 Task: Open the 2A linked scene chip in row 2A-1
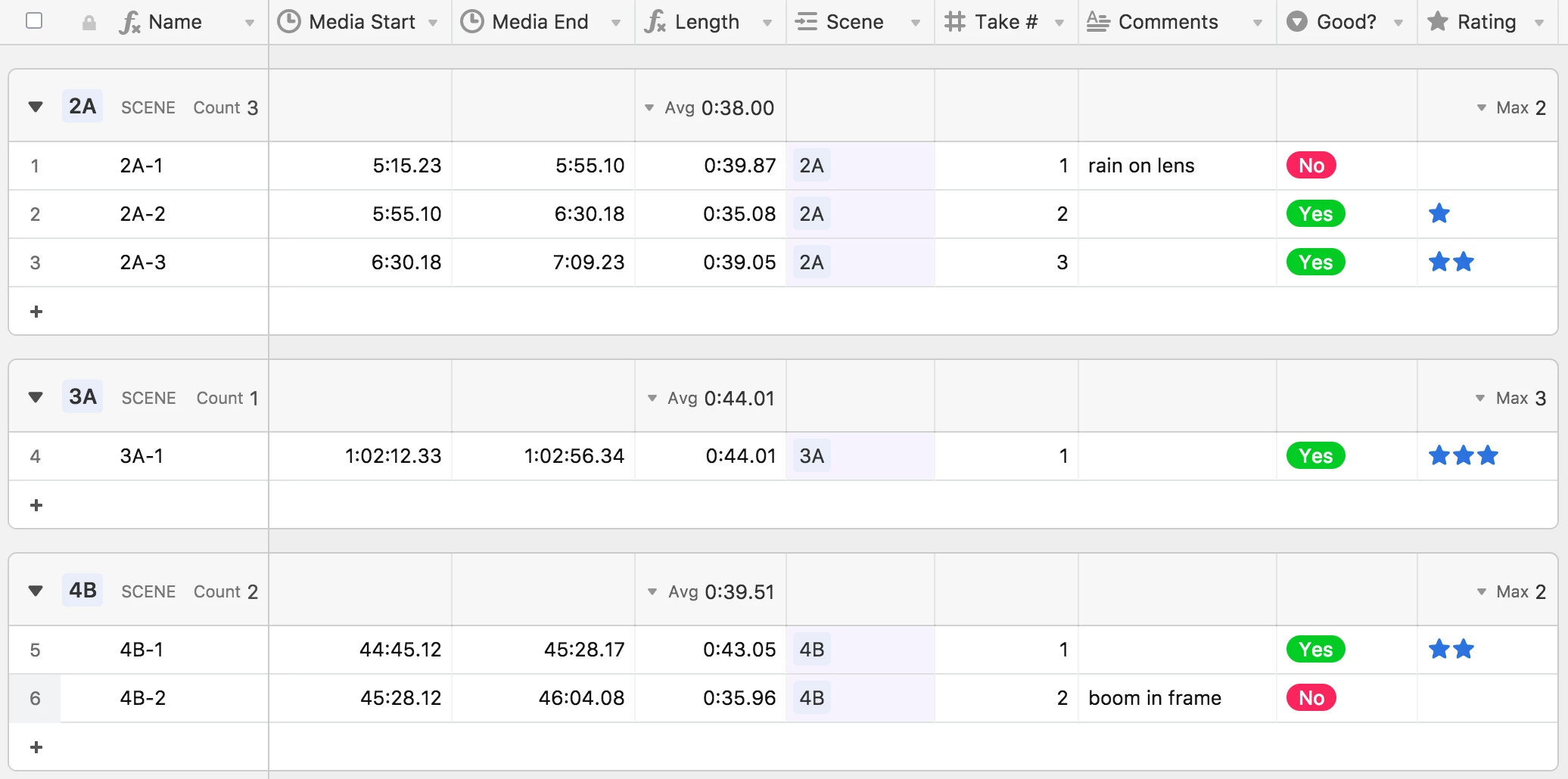coord(811,166)
